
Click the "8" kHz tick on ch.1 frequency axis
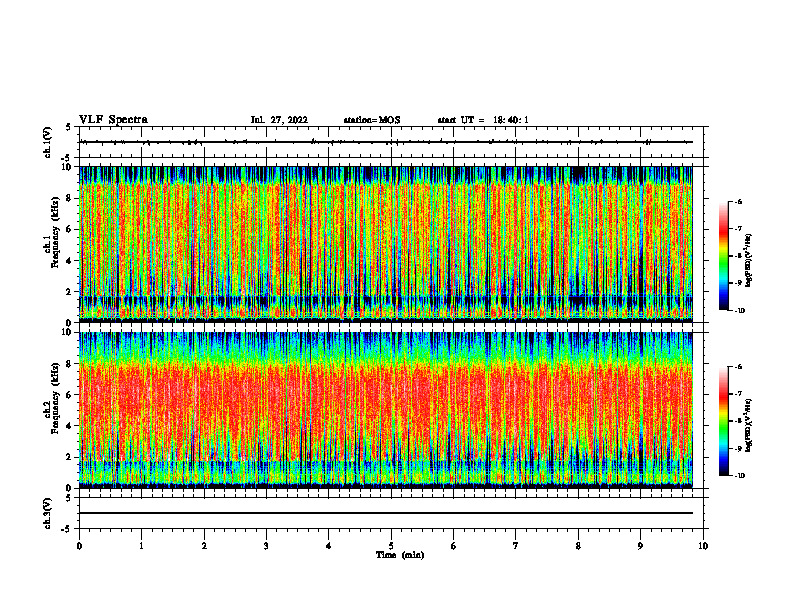pyautogui.click(x=70, y=198)
